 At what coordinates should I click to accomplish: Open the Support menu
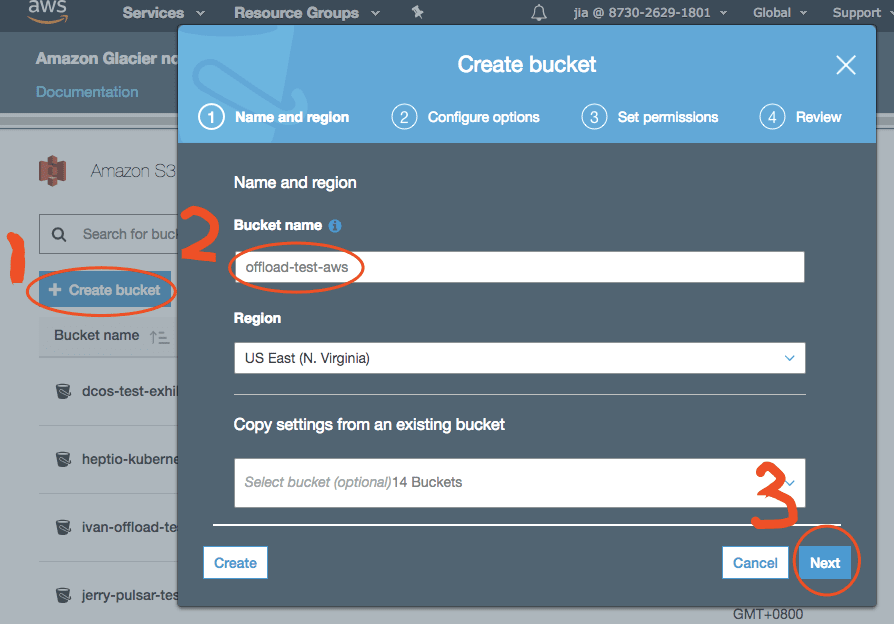[862, 13]
